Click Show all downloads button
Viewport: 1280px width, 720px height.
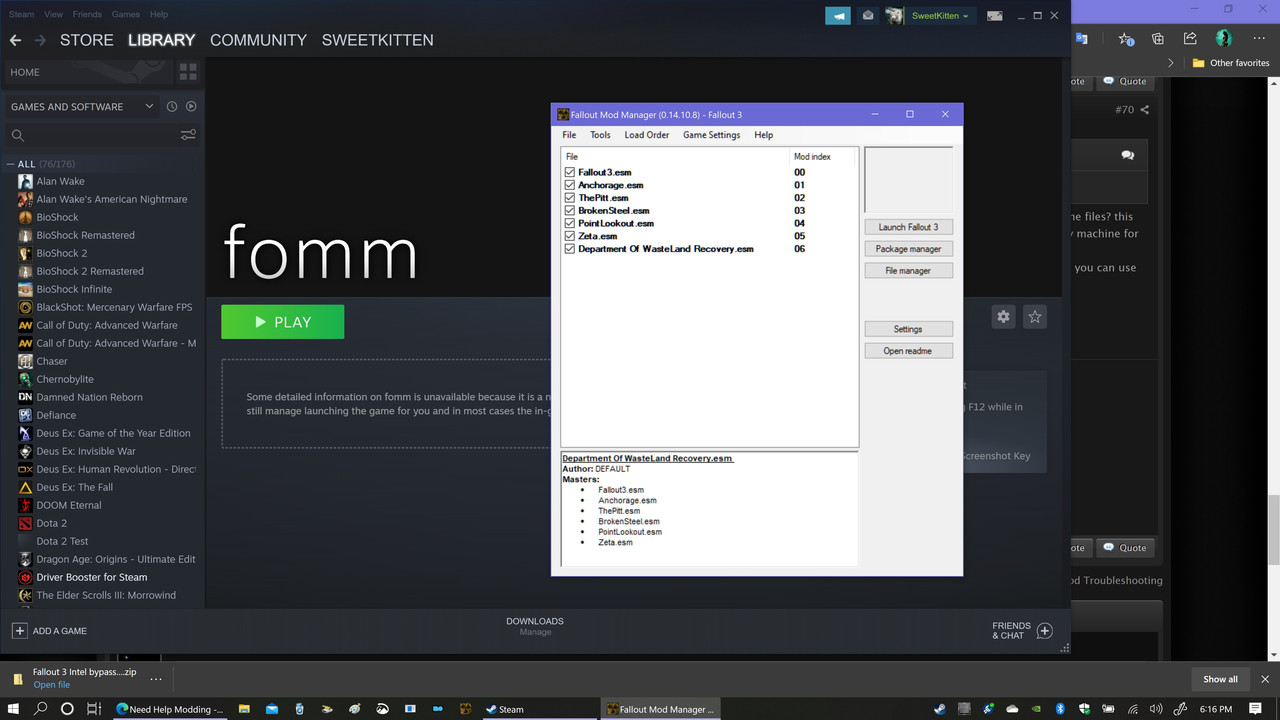(x=1220, y=679)
